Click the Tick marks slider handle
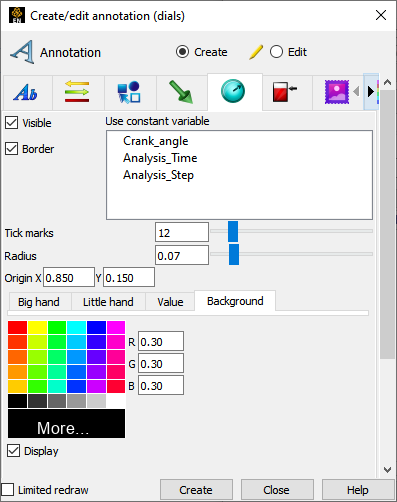 [x=233, y=231]
